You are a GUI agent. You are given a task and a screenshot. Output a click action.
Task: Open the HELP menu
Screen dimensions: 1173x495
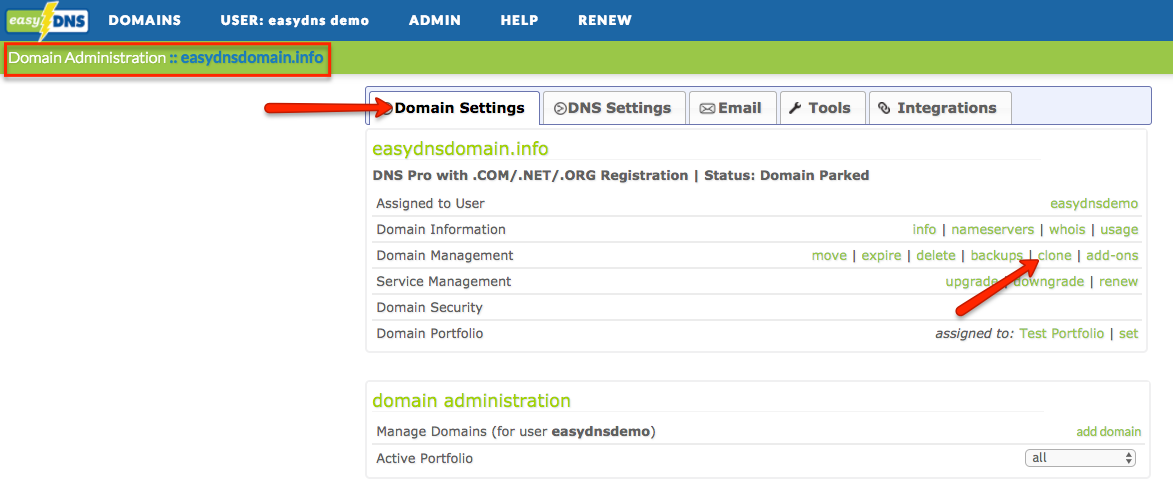point(519,20)
